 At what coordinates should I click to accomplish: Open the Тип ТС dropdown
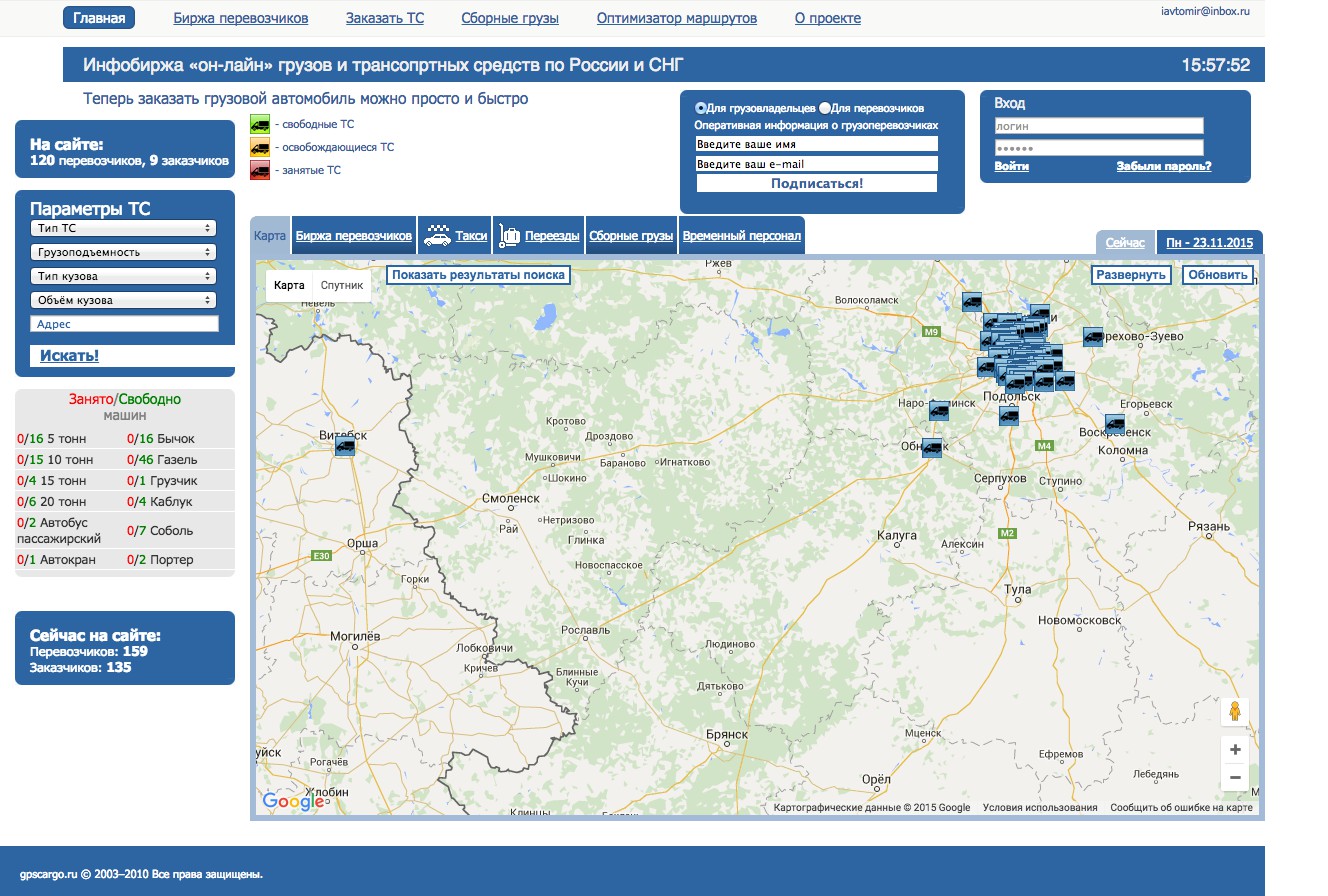pyautogui.click(x=123, y=228)
